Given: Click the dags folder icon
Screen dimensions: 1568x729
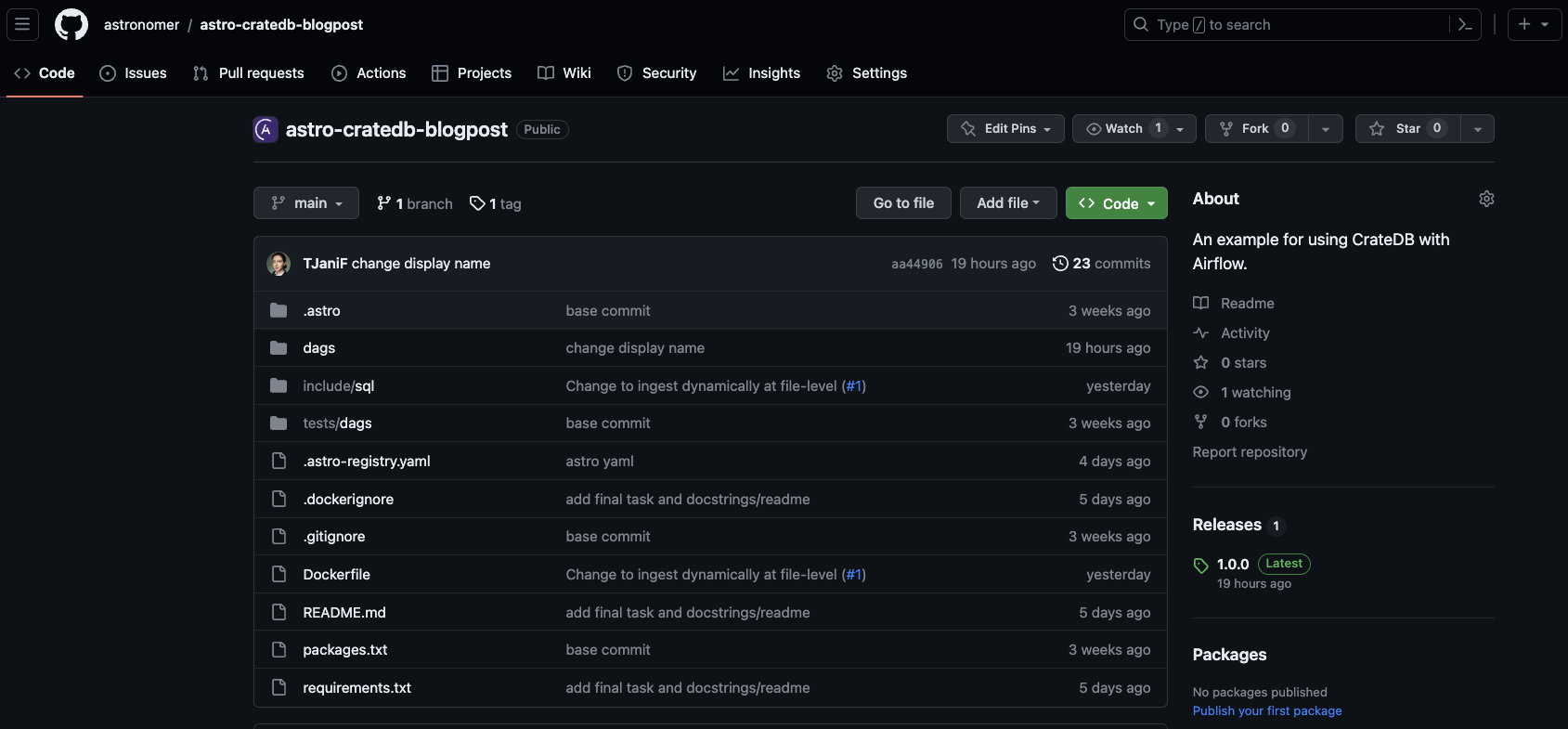Looking at the screenshot, I should tap(279, 347).
